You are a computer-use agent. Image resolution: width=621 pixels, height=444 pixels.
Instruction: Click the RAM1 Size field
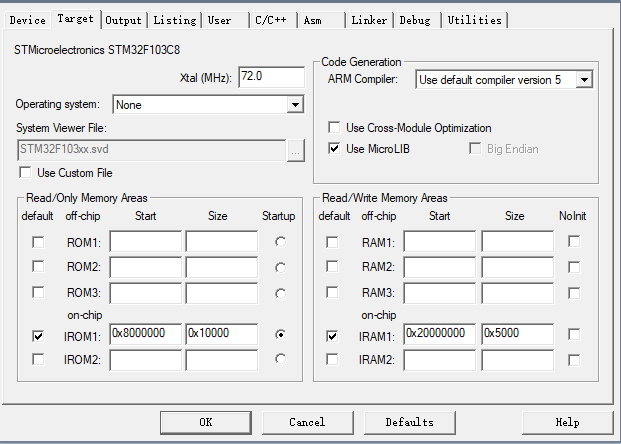(518, 241)
